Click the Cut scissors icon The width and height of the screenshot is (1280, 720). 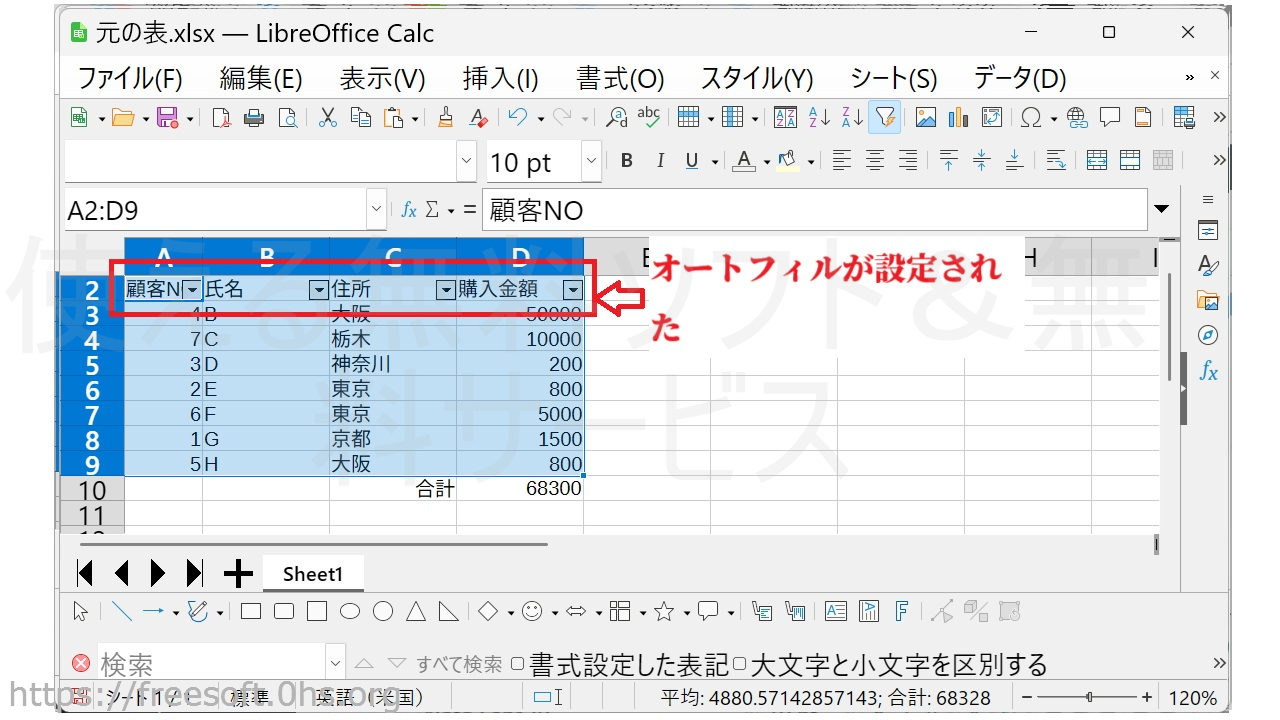(x=328, y=118)
